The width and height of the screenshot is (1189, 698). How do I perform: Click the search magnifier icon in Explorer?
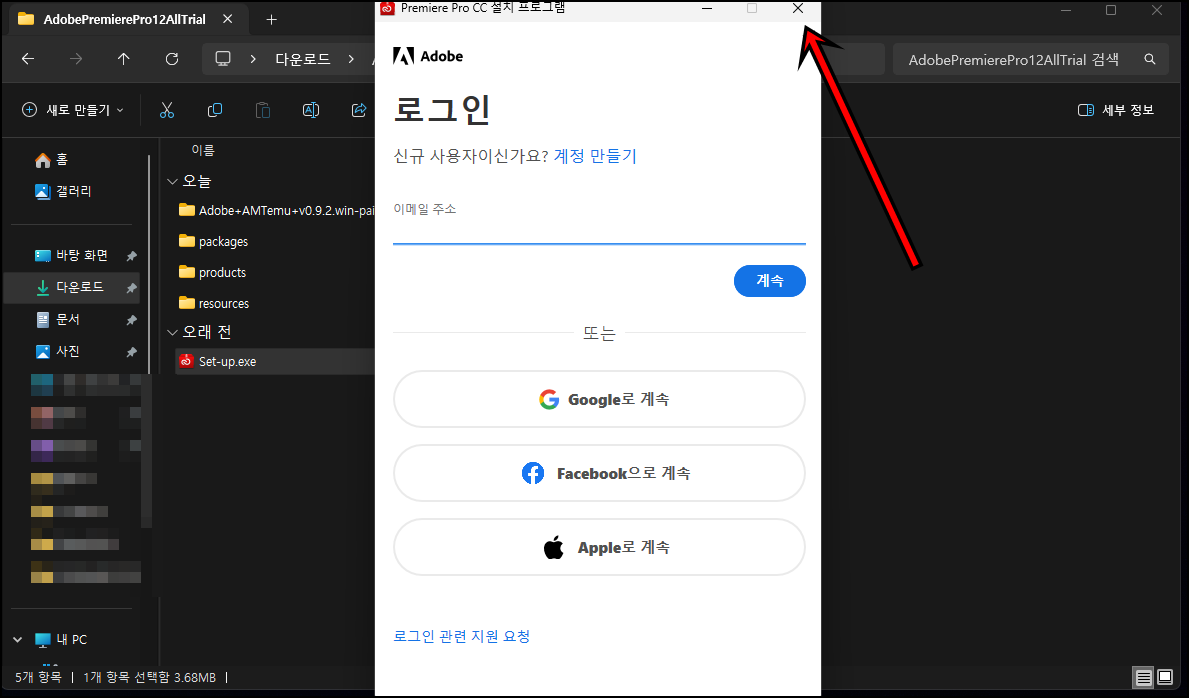(x=1150, y=59)
